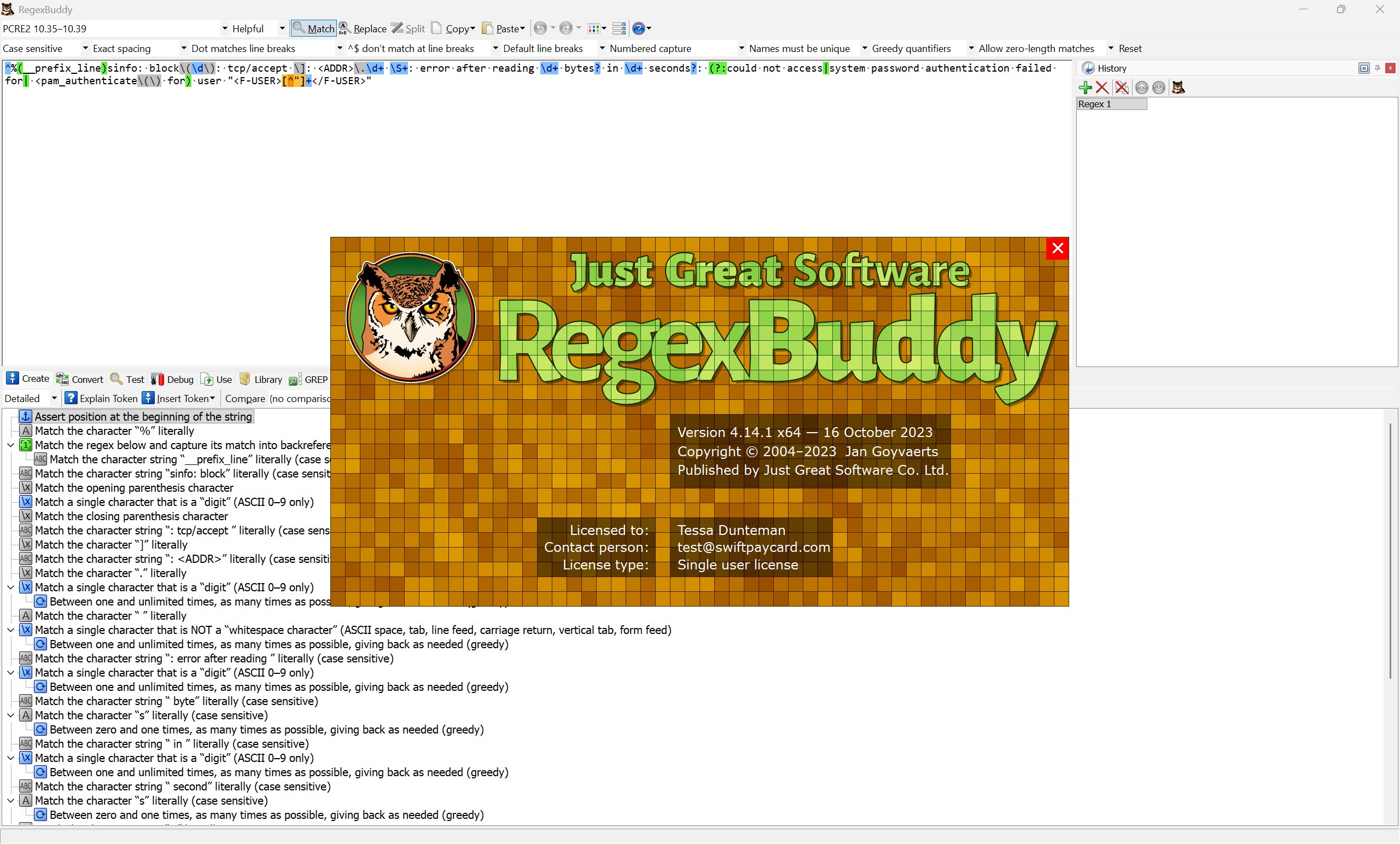
Task: Click the green plus add regex icon
Action: coord(1085,88)
